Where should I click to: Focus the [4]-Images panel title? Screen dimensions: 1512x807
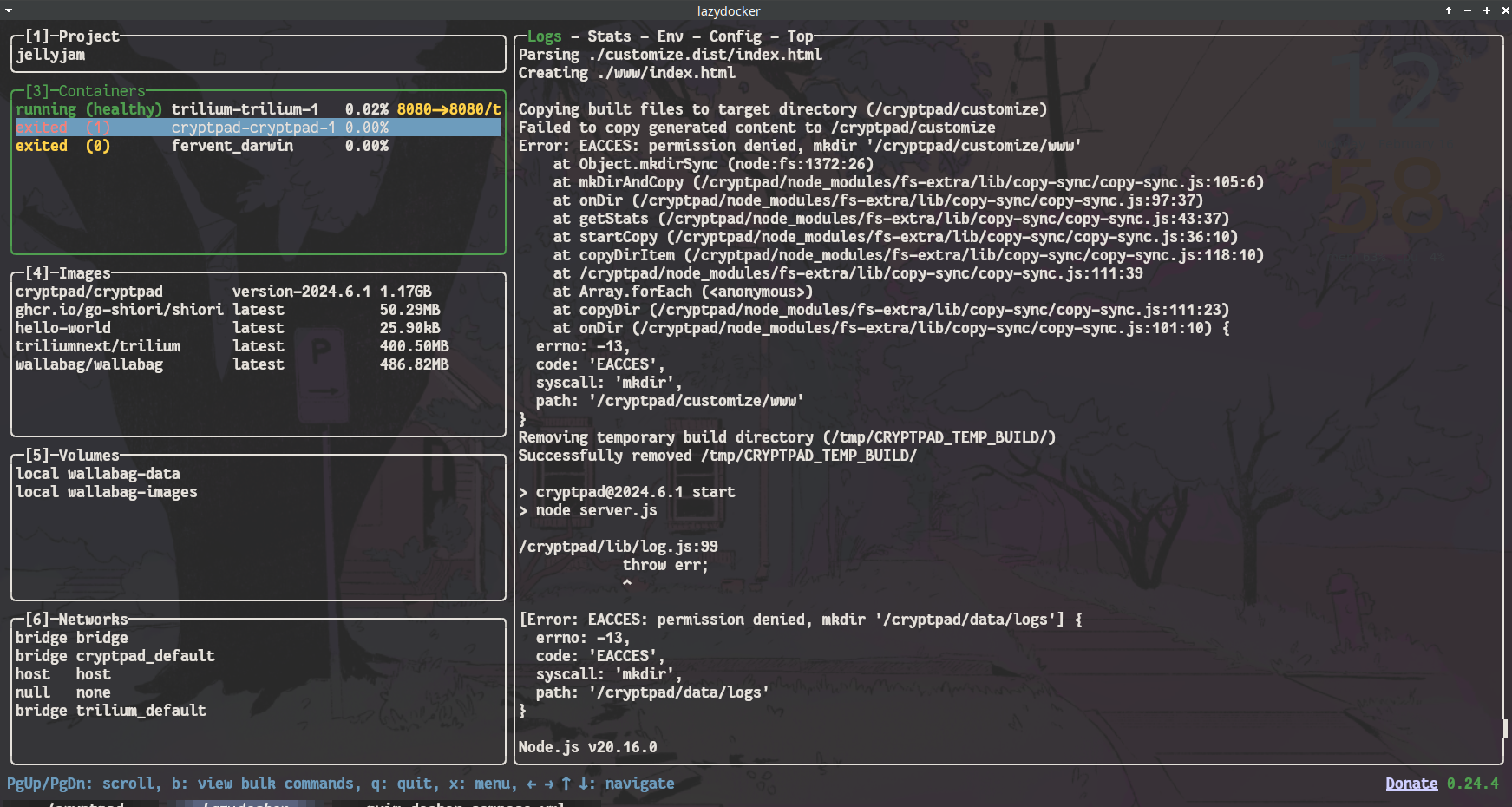coord(68,273)
